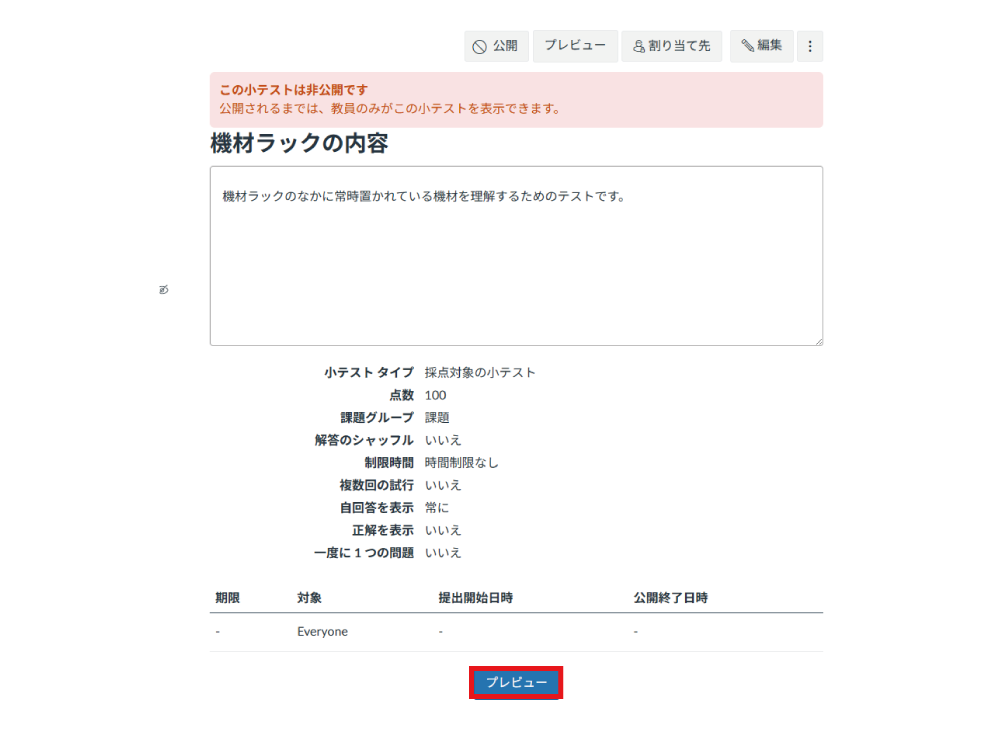Click the person icon on the 割り当て先 button
1000x731 pixels.
coord(637,45)
